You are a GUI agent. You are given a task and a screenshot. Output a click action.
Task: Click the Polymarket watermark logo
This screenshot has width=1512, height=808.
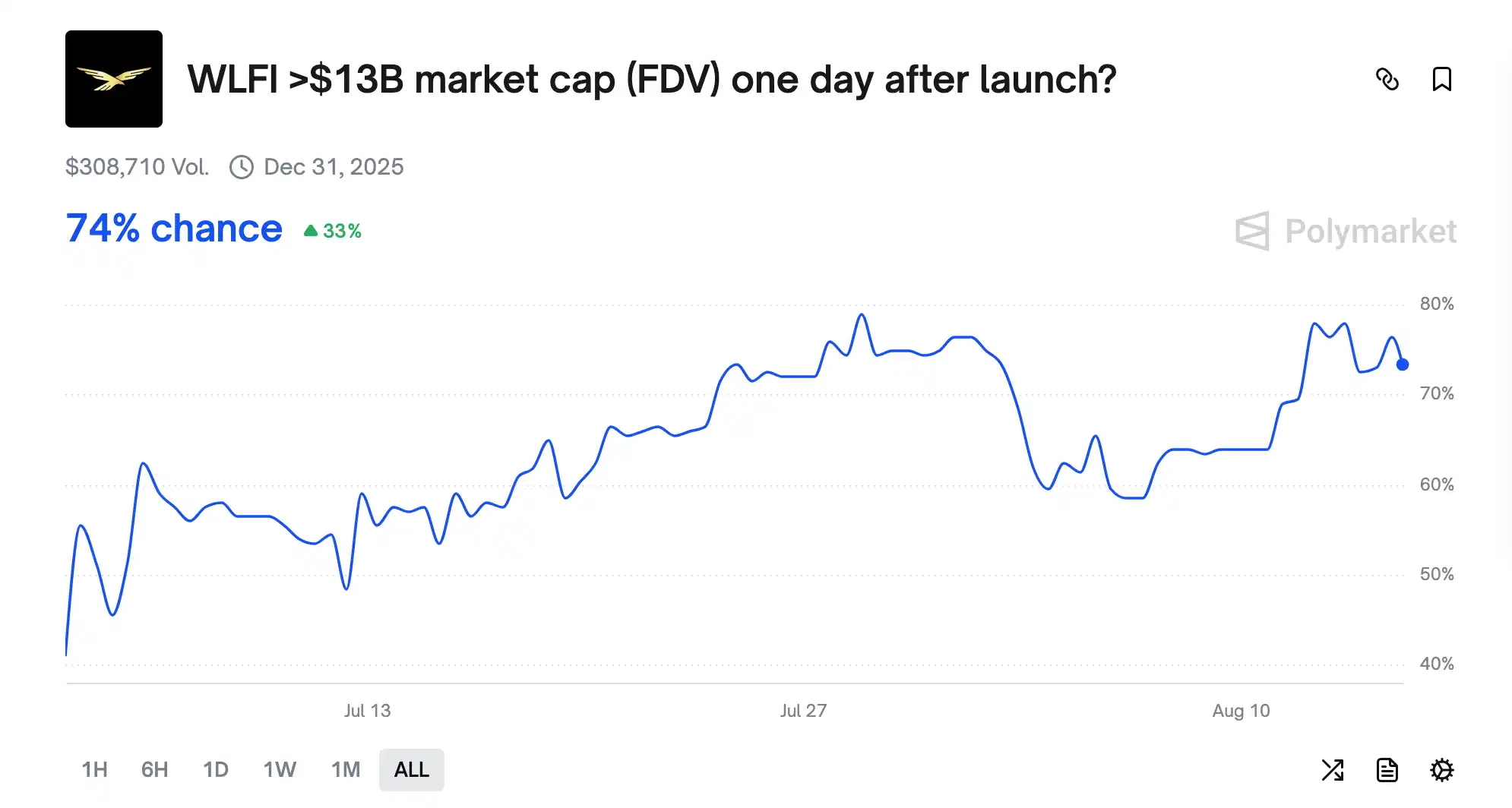1346,231
